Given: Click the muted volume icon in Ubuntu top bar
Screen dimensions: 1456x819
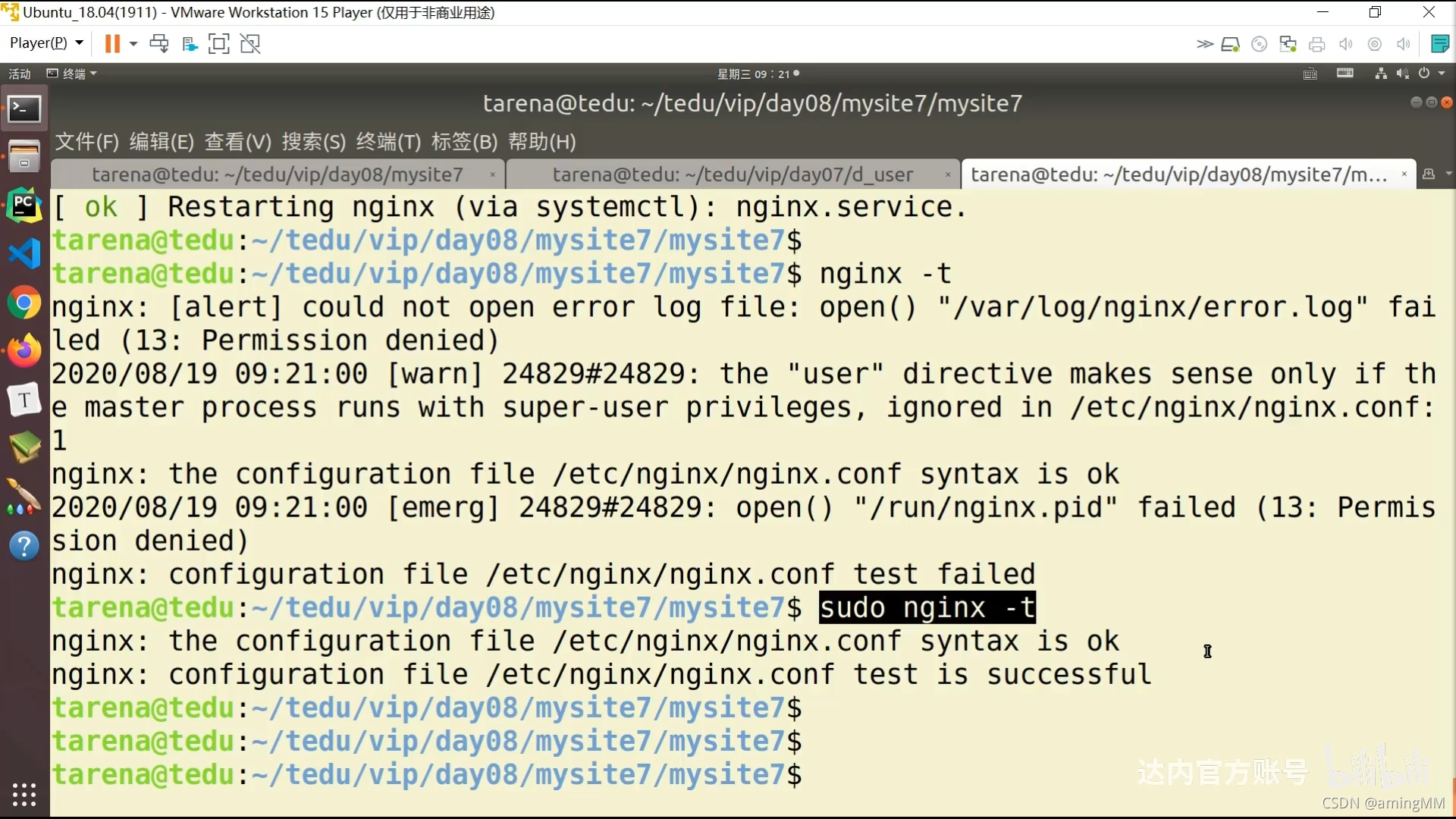Looking at the screenshot, I should tap(1403, 74).
